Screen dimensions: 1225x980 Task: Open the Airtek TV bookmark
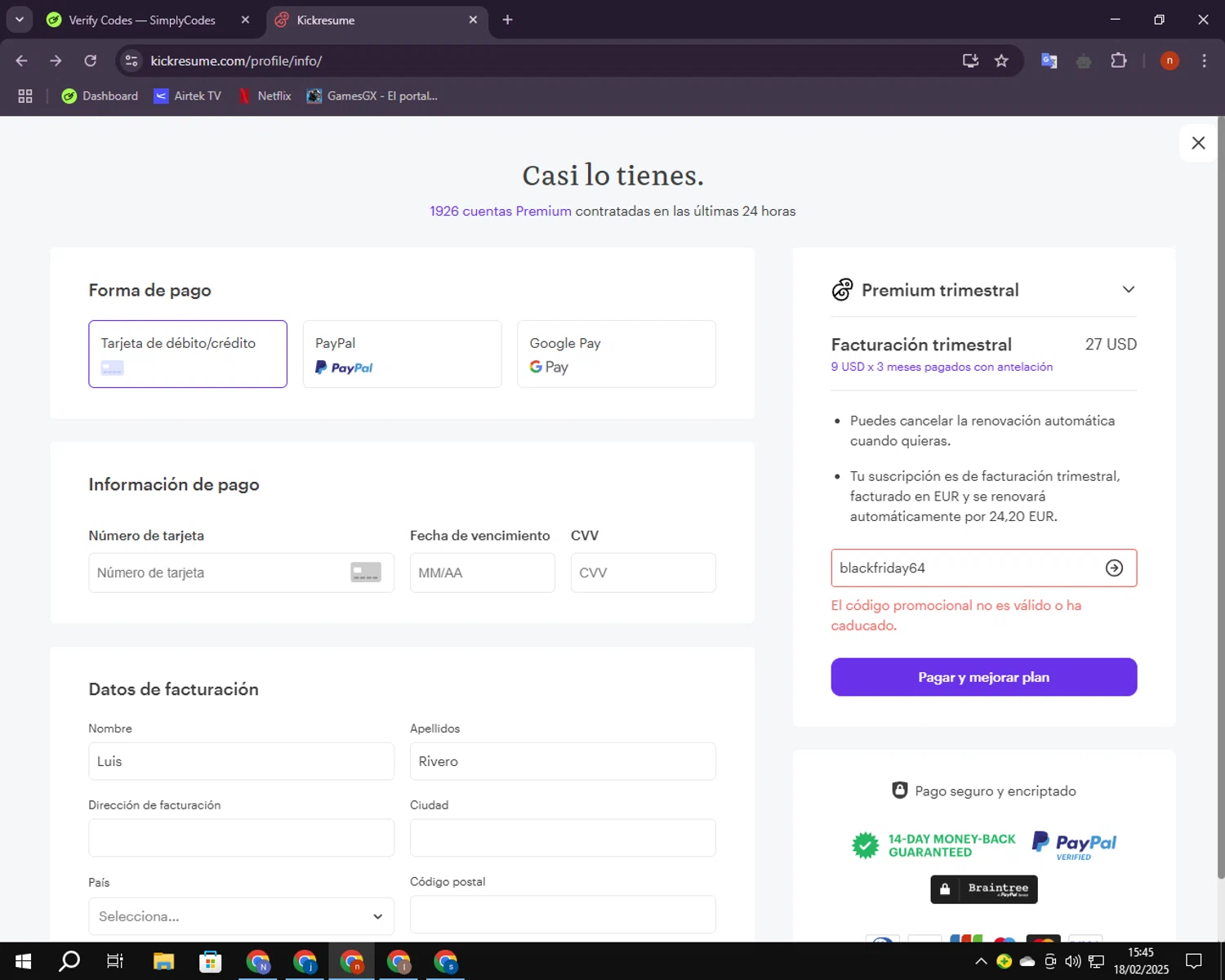pyautogui.click(x=188, y=96)
